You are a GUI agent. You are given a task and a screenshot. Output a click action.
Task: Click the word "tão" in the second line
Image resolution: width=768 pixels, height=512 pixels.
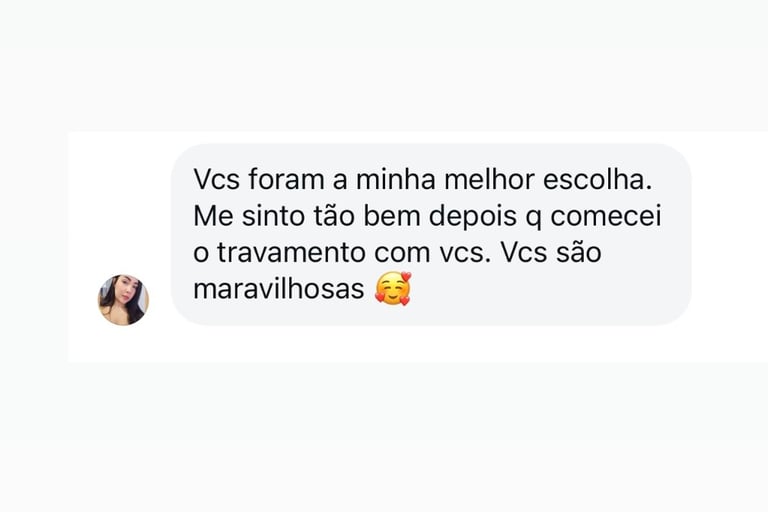(334, 216)
